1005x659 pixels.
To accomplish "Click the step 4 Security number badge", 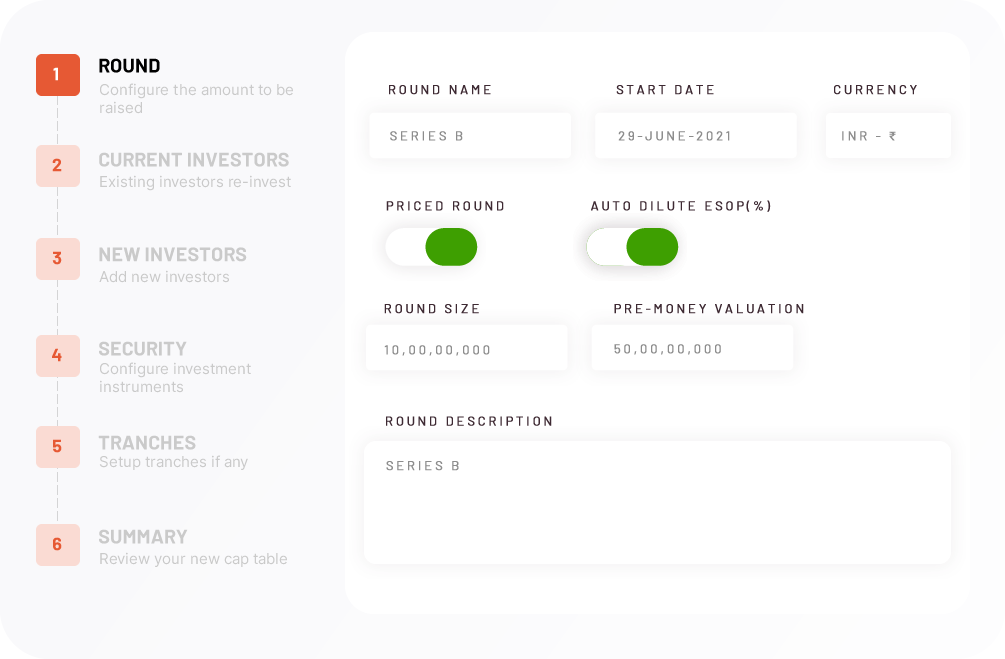I will pos(58,356).
